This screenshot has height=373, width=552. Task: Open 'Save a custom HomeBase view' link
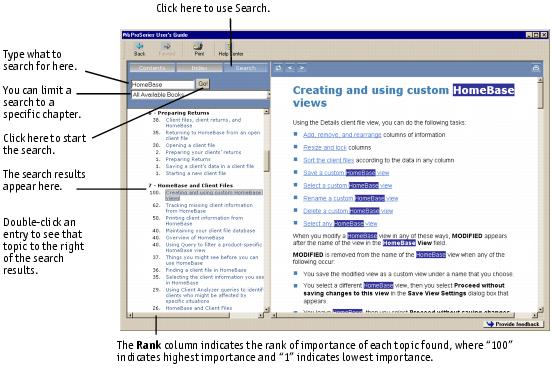tap(346, 173)
